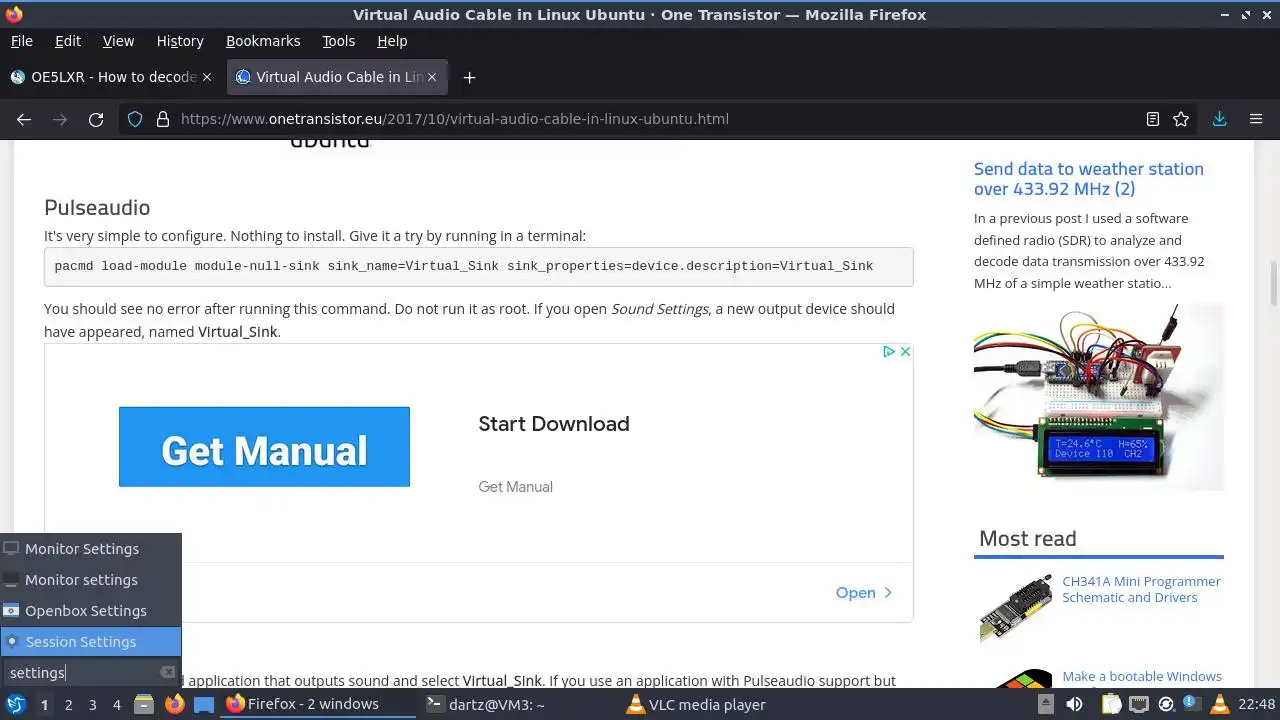
Task: Open a new tab with plus button
Action: pos(469,77)
